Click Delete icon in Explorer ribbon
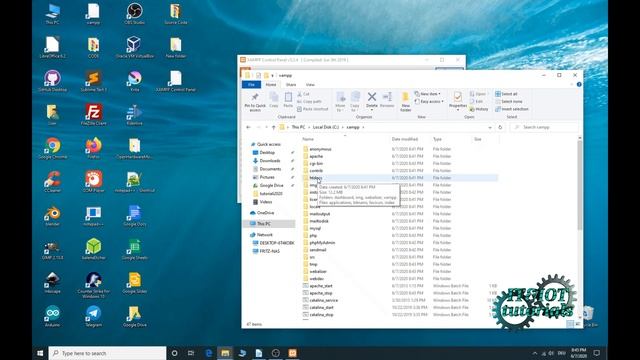Screen dimensions: 640x360 coord(371,100)
